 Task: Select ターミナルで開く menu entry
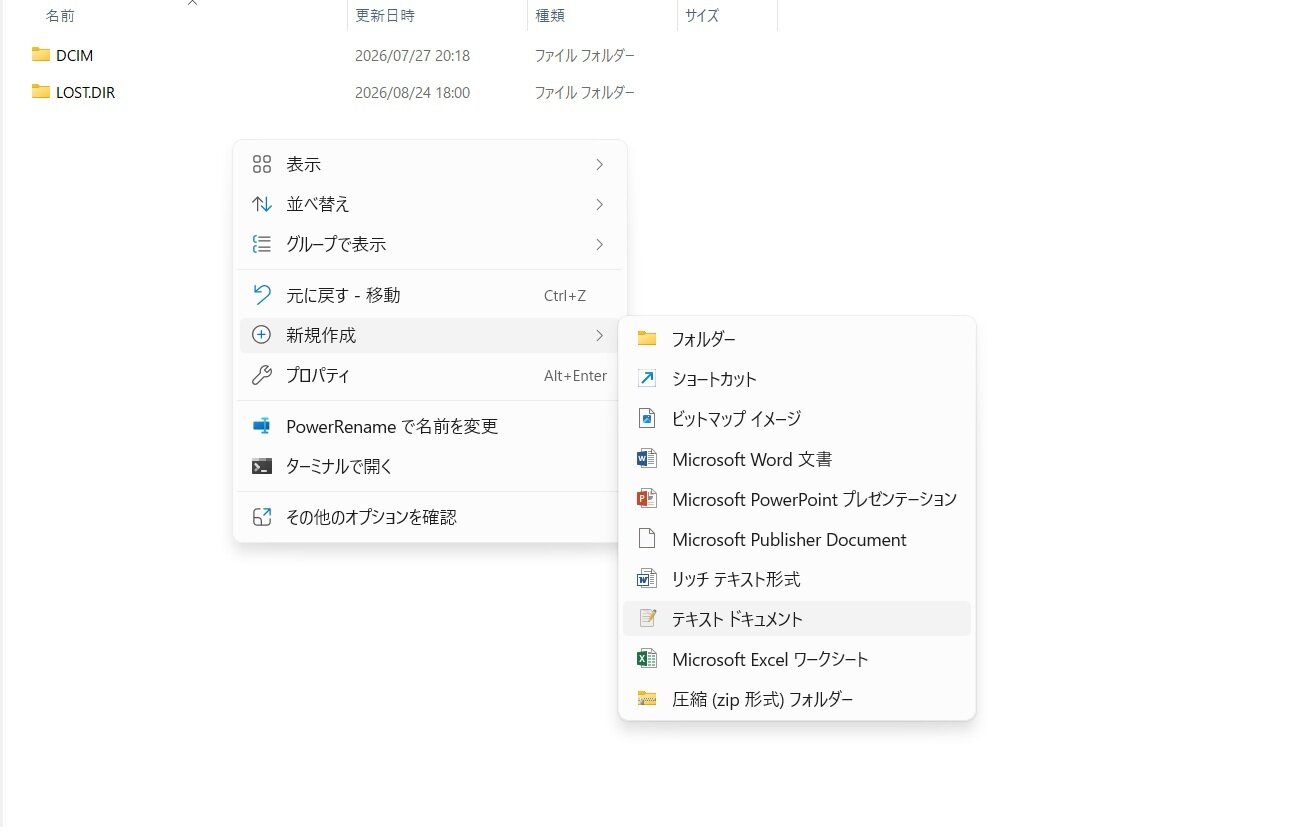click(x=430, y=466)
